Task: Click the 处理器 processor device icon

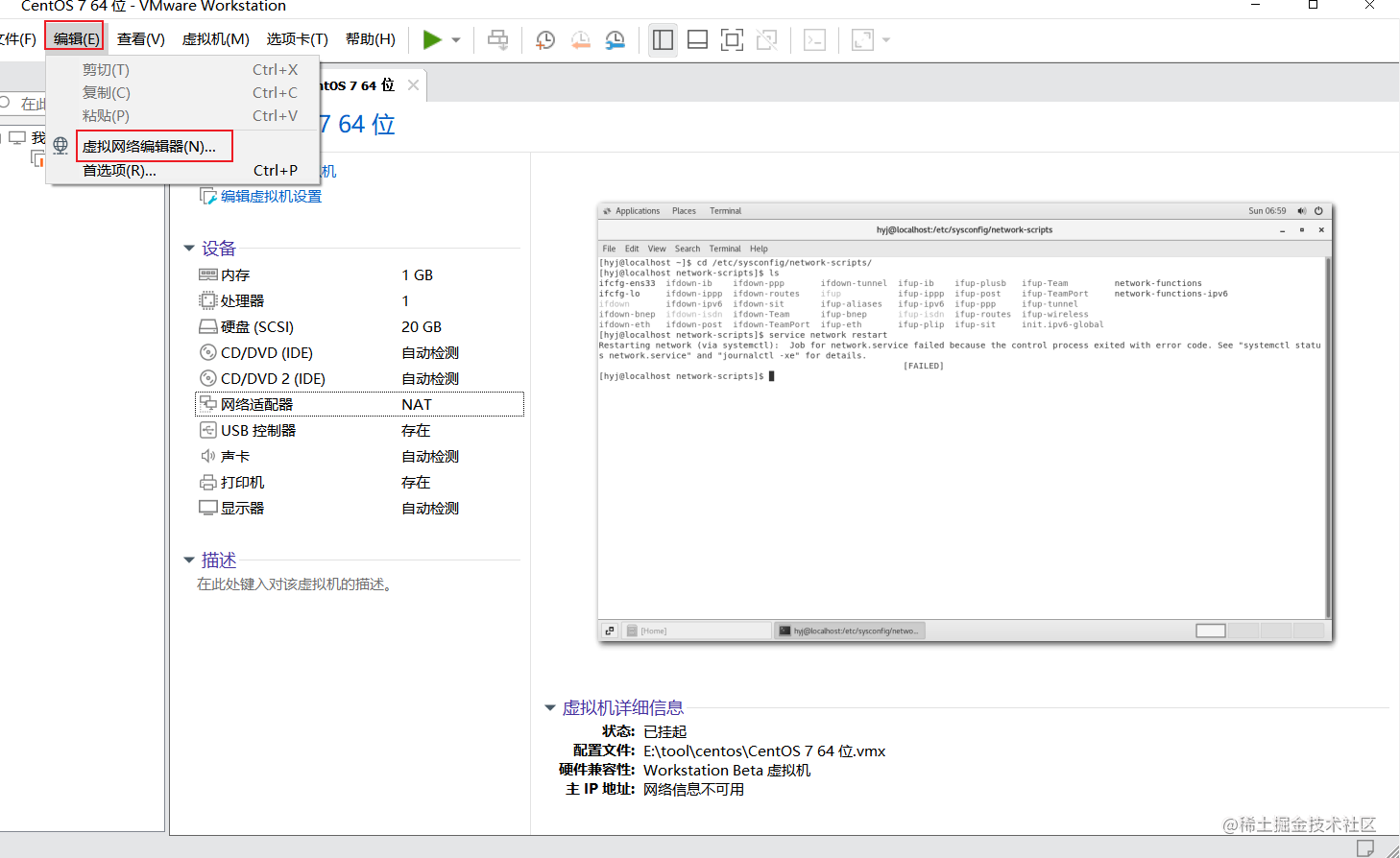Action: [208, 300]
